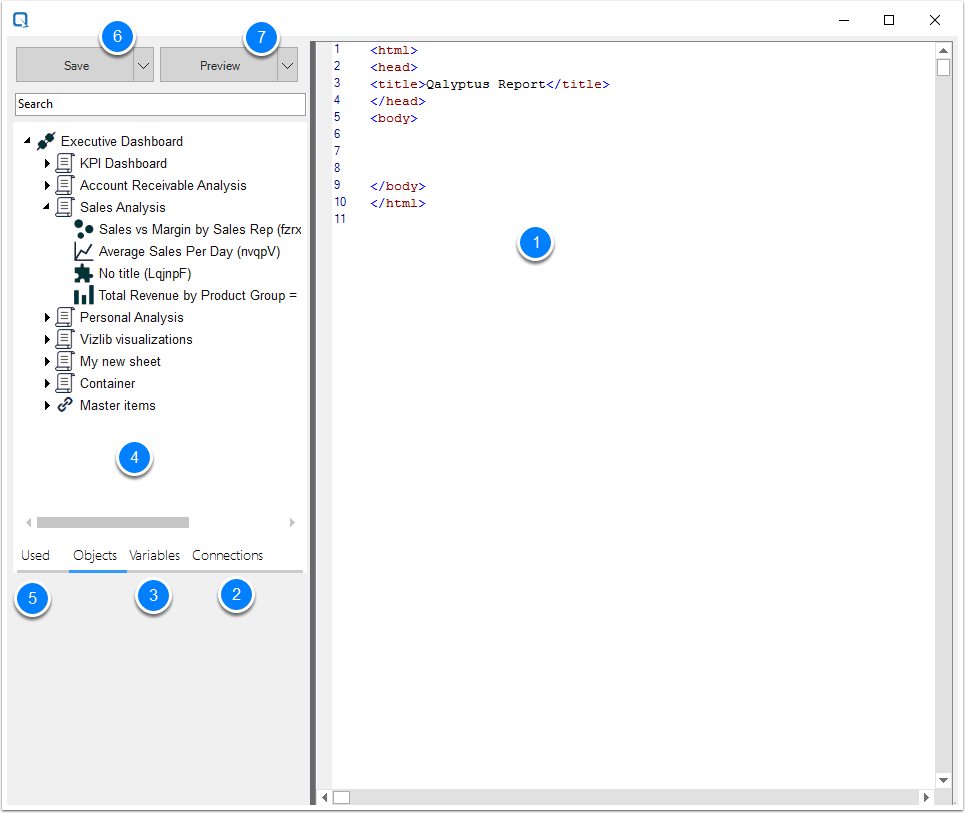Click the chain icon next to Master items
This screenshot has height=813, width=965.
66,405
